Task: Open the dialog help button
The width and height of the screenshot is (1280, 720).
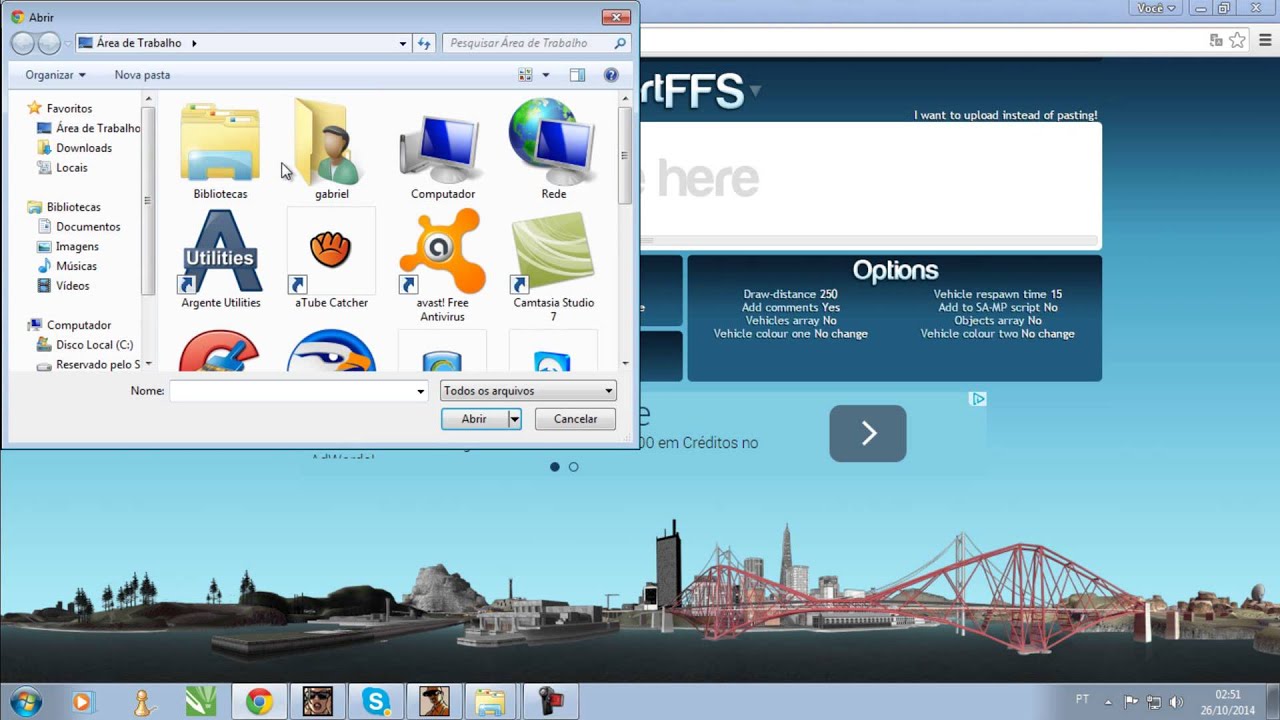Action: click(611, 75)
